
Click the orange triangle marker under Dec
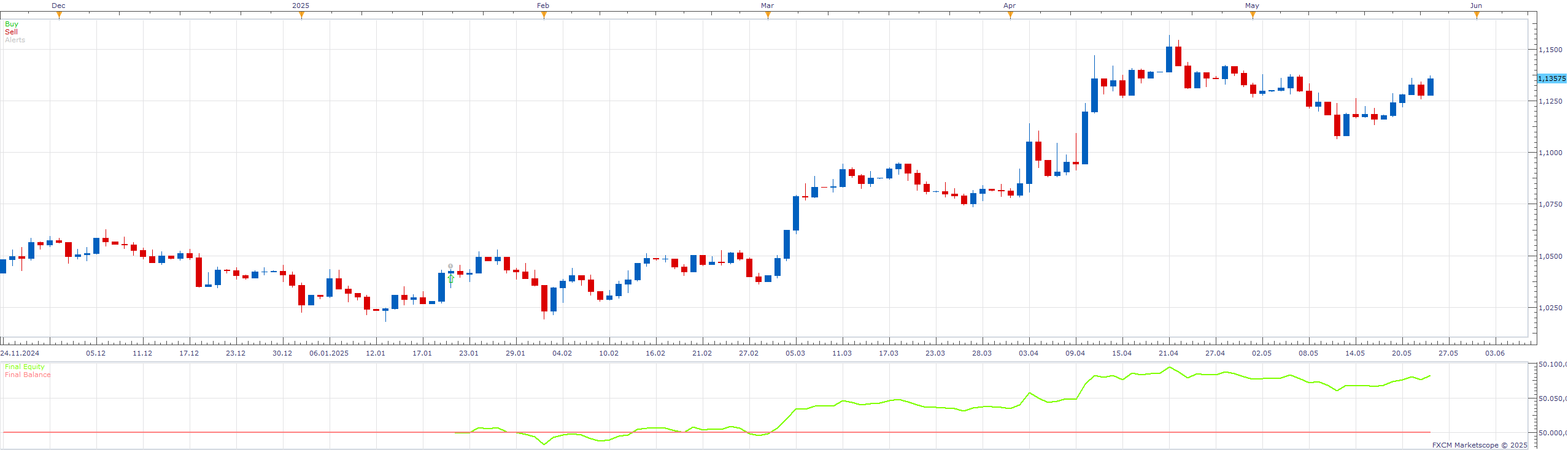(x=59, y=15)
